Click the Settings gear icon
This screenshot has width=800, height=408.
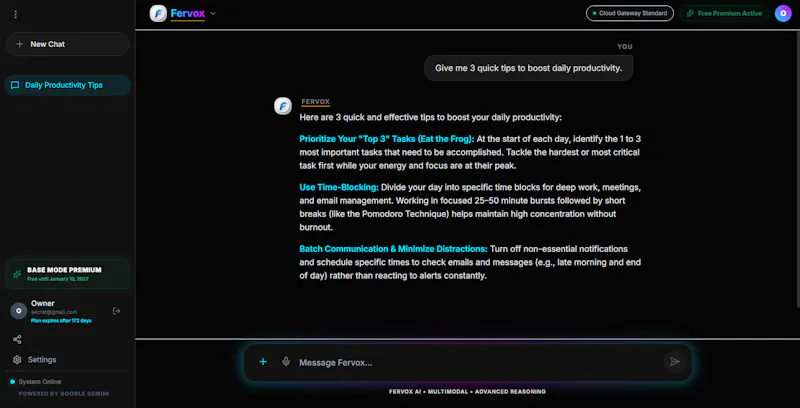(17, 360)
